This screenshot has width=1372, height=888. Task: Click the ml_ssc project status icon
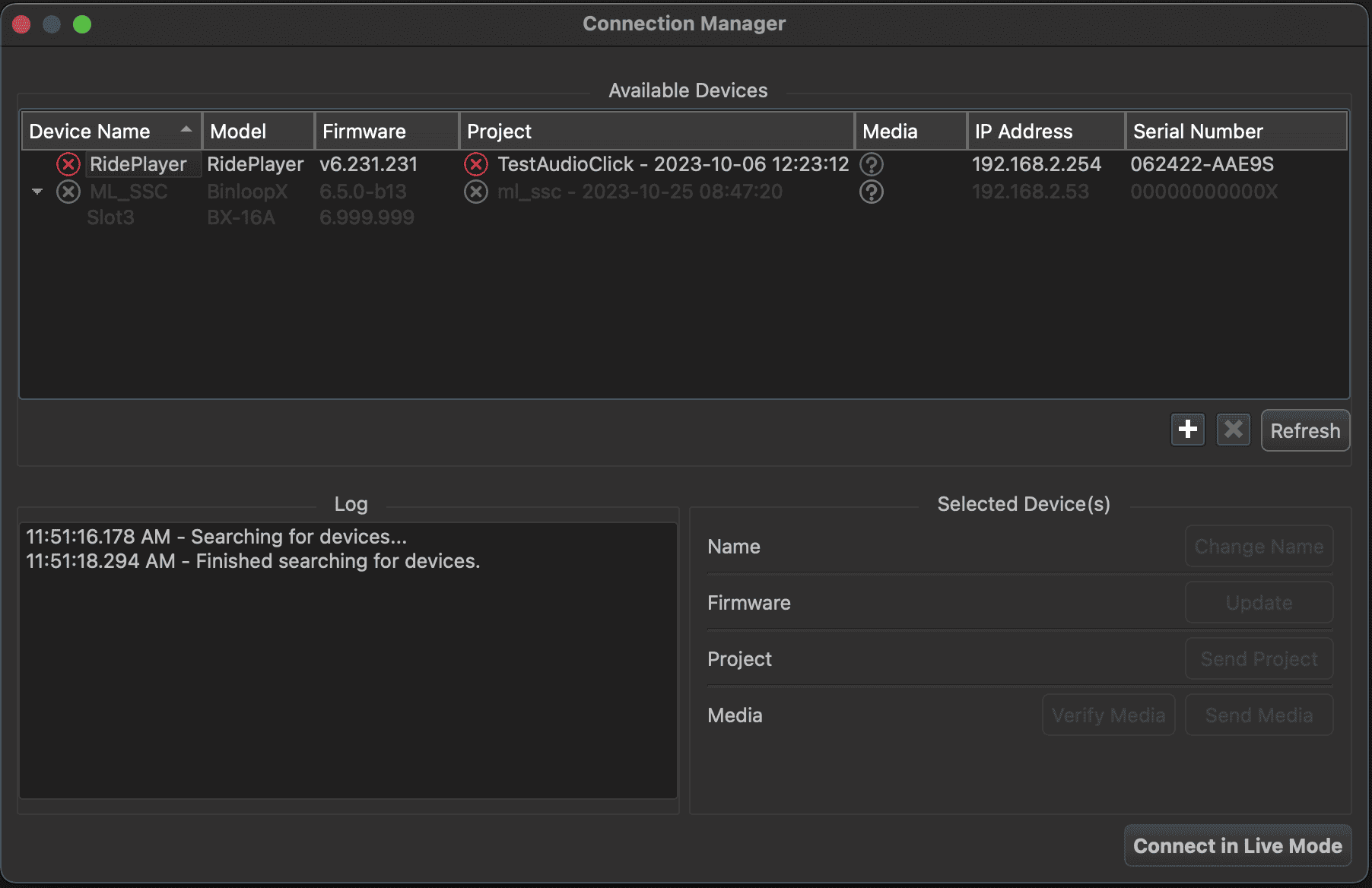476,192
